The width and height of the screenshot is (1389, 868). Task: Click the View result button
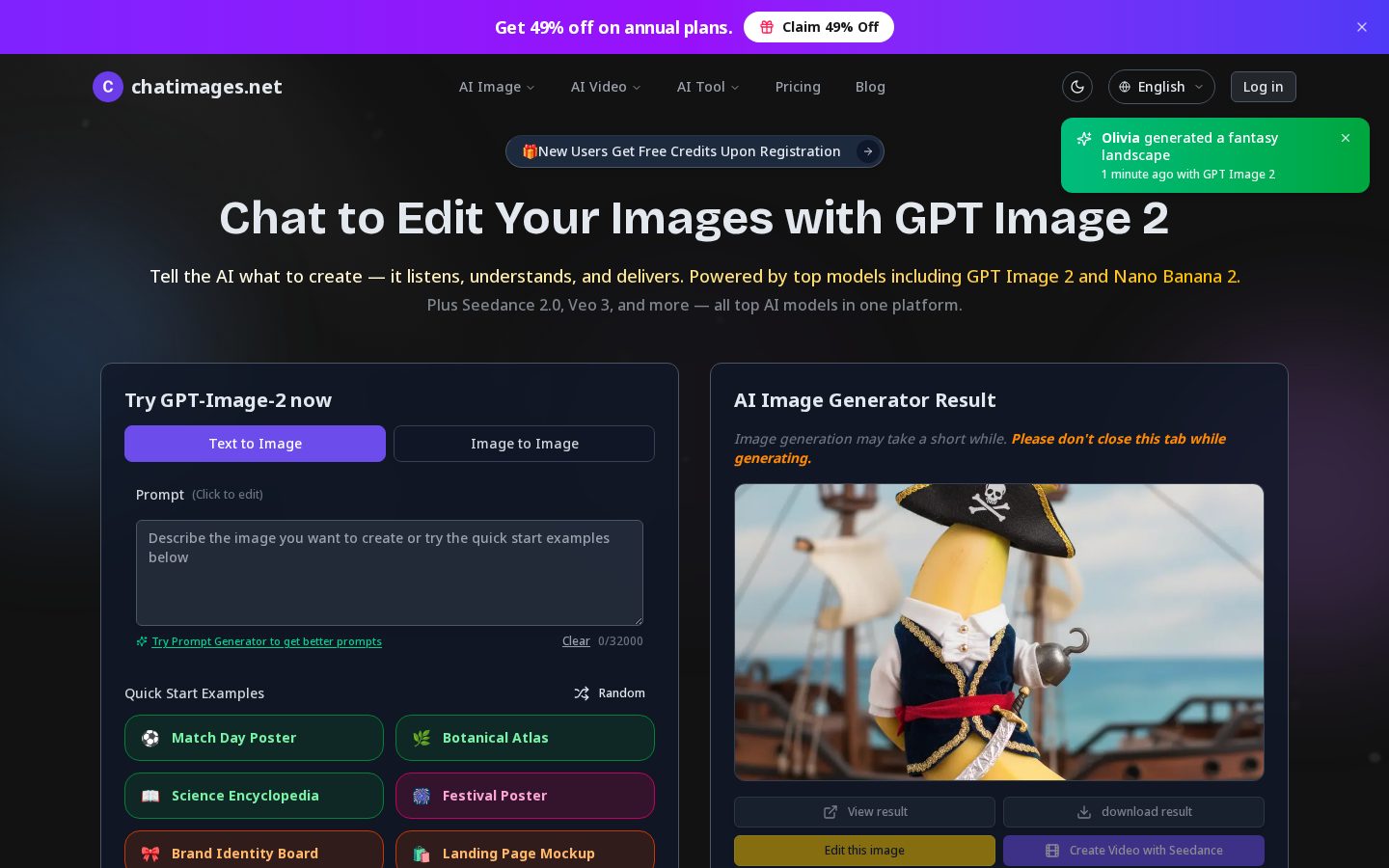864,812
